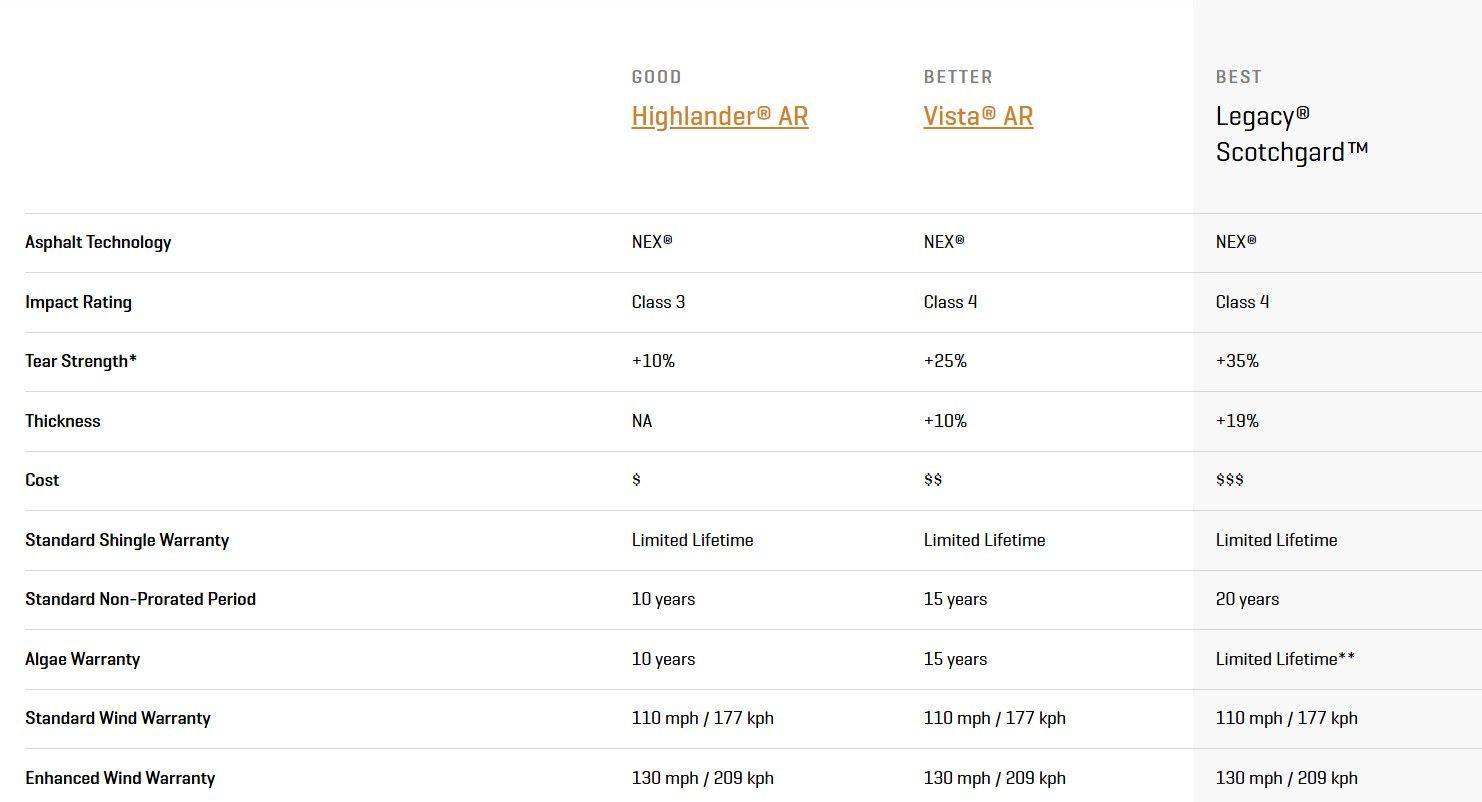Click the Legacy® Scotchgard™ column heading
The image size is (1482, 802).
coord(1290,134)
